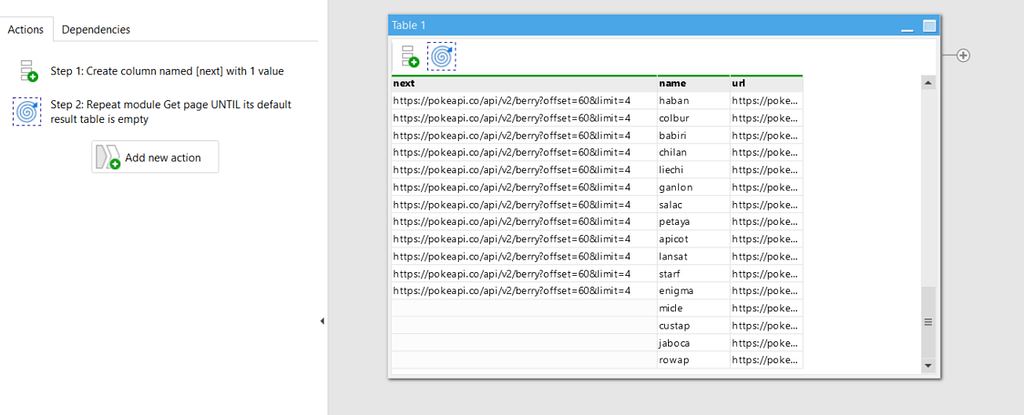
Task: Select the 'ganlon' name cell
Action: [x=694, y=187]
